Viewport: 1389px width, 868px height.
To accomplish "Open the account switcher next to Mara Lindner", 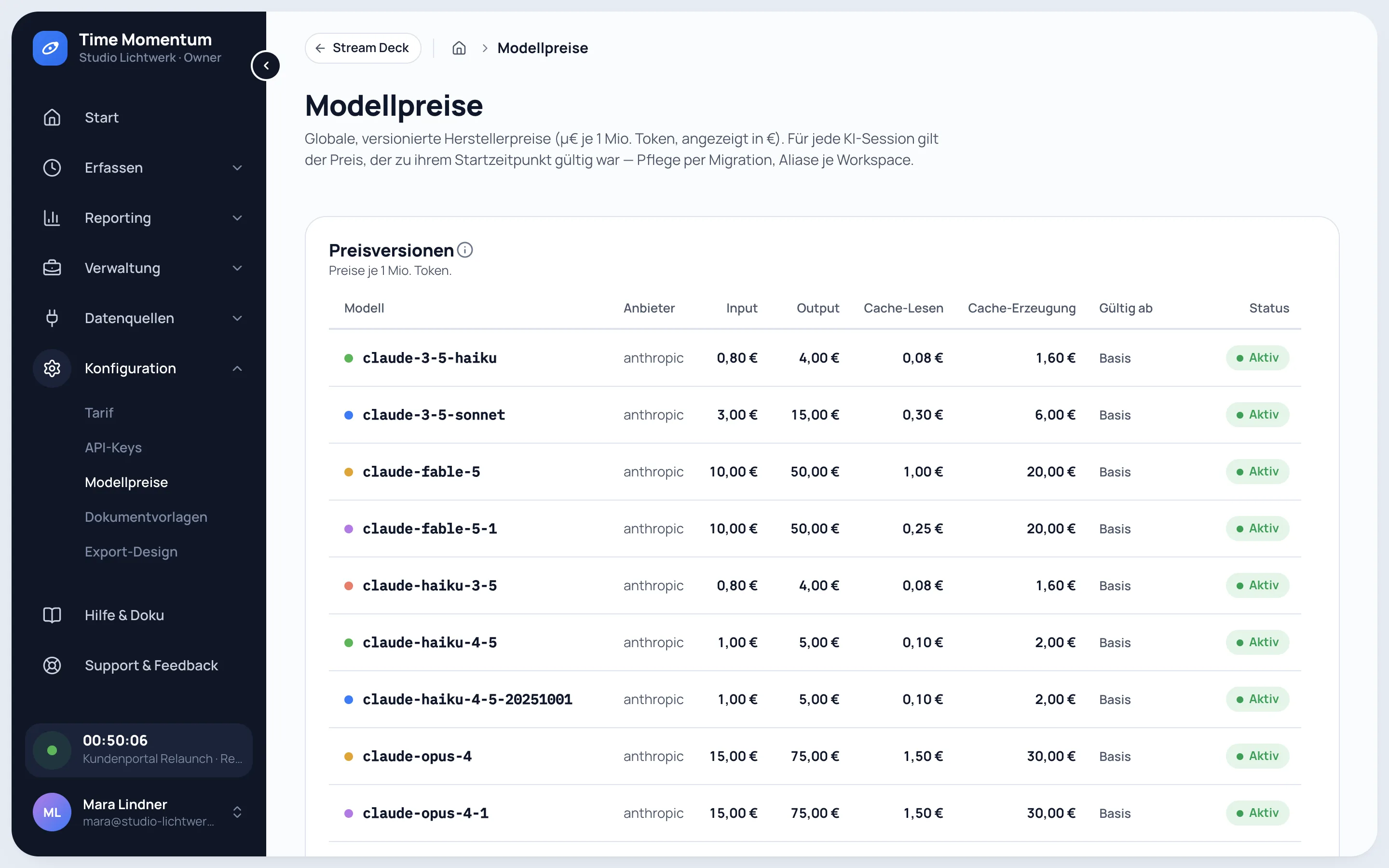I will [237, 813].
